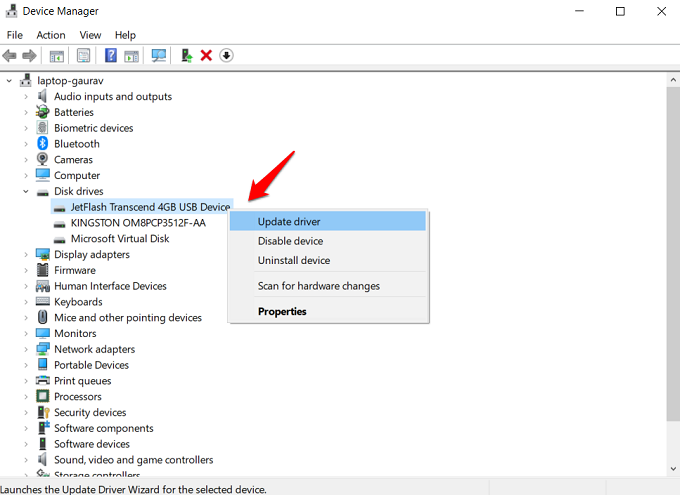
Task: Select Microsoft Virtual Disk
Action: pos(120,239)
